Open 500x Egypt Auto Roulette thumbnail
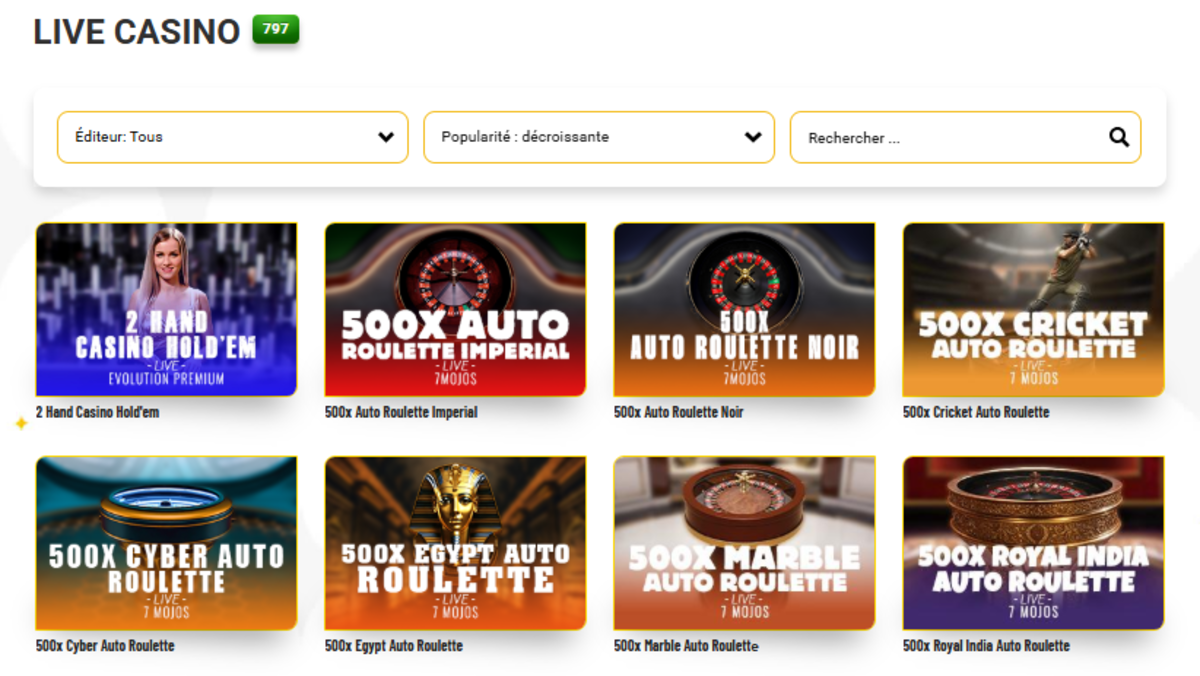Viewport: 1200px width, 676px height. [x=455, y=543]
